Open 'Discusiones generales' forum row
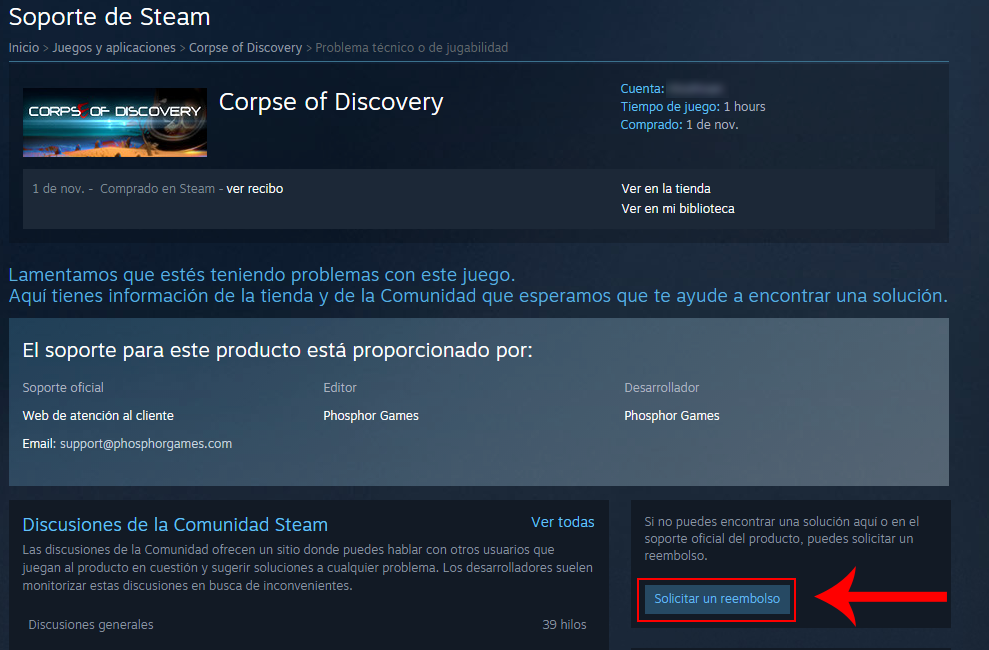 (308, 625)
